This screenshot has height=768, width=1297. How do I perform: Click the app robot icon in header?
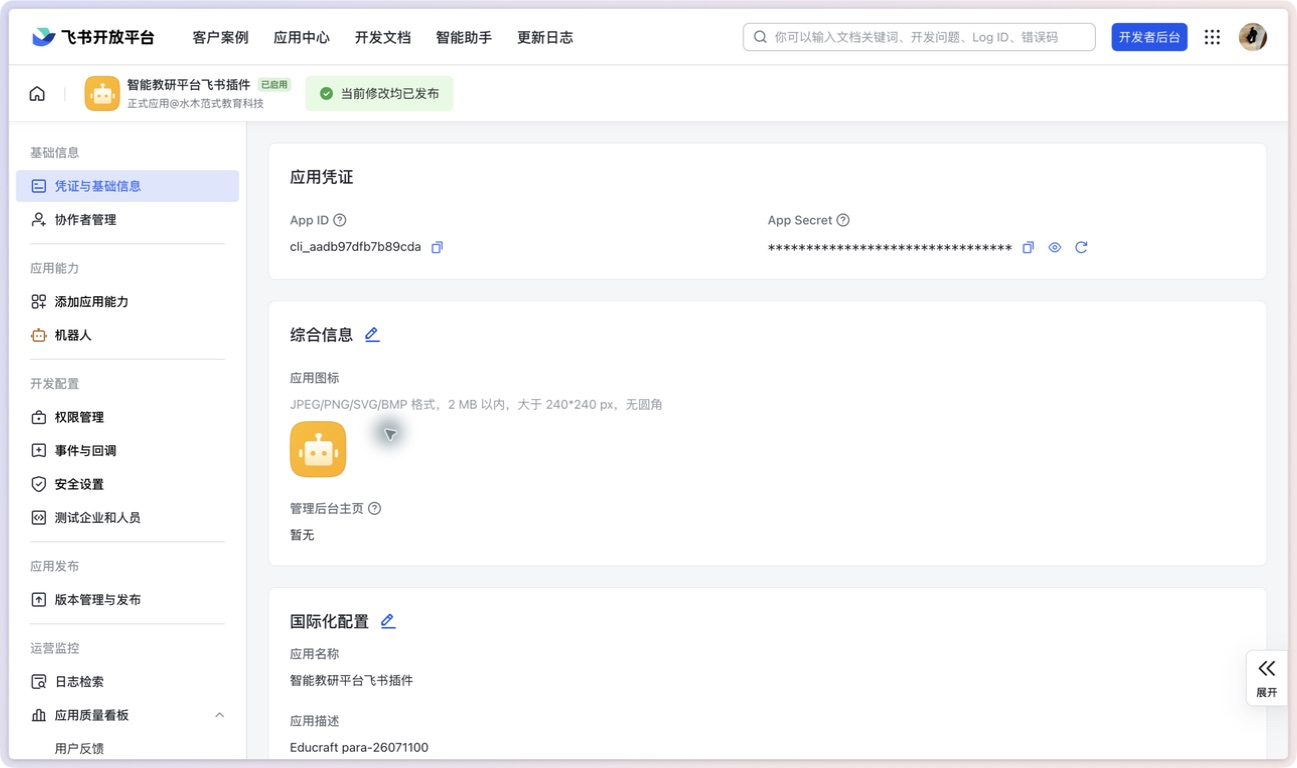coord(102,94)
